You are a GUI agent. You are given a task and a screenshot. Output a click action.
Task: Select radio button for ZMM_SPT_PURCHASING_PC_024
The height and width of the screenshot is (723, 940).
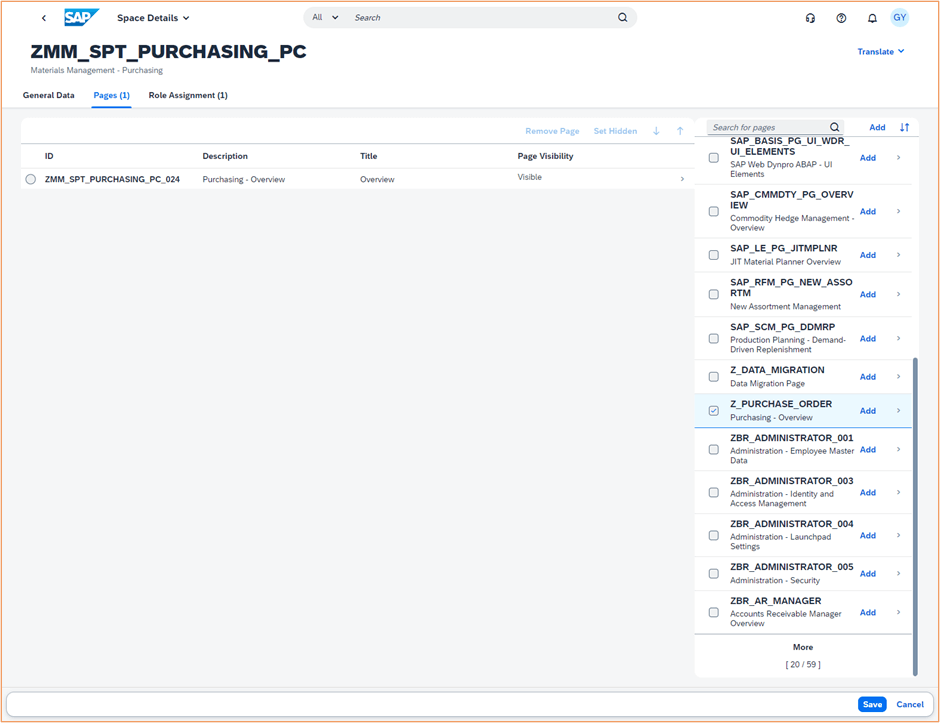[31, 179]
